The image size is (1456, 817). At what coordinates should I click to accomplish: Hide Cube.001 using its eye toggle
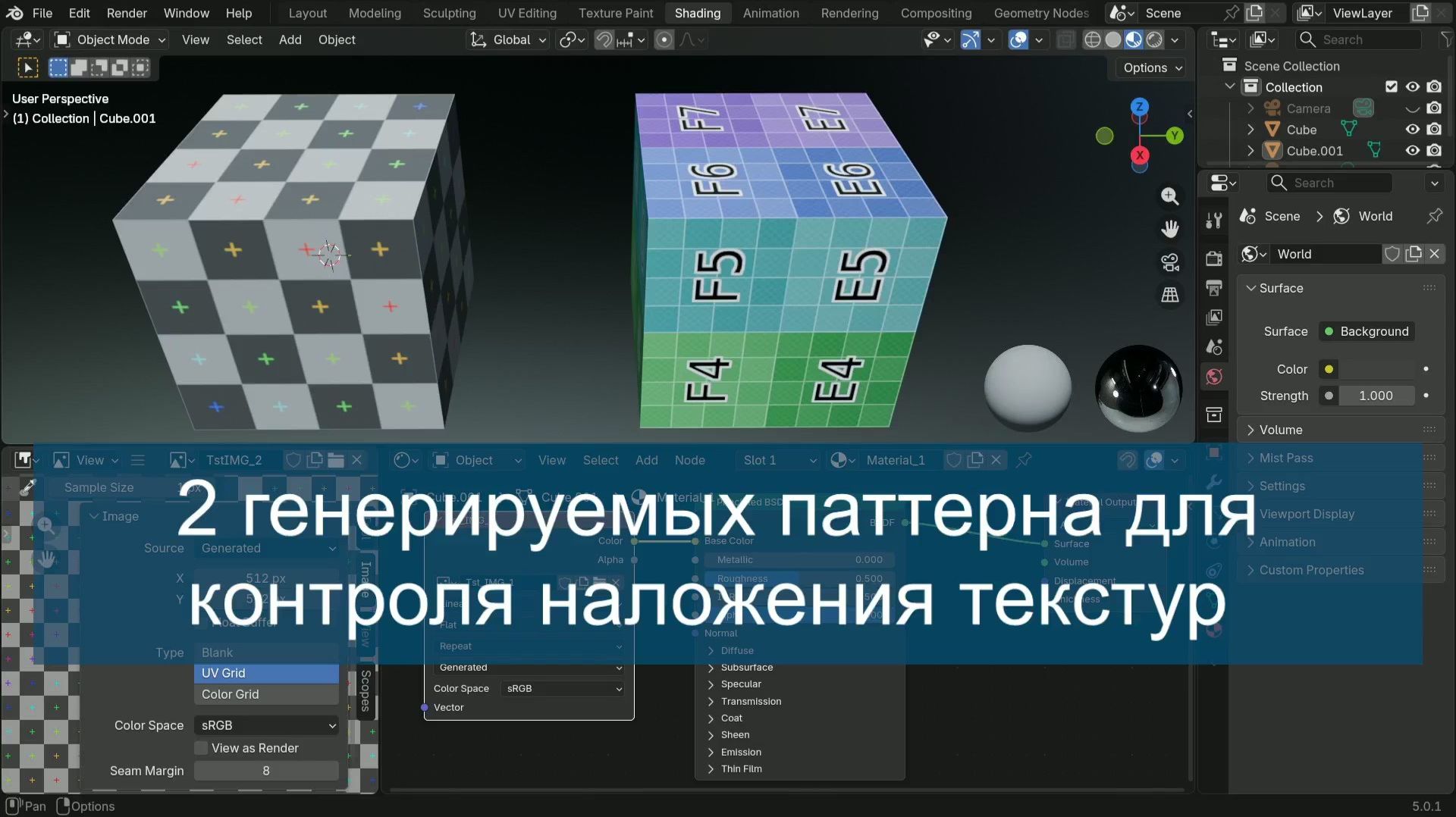(x=1412, y=151)
